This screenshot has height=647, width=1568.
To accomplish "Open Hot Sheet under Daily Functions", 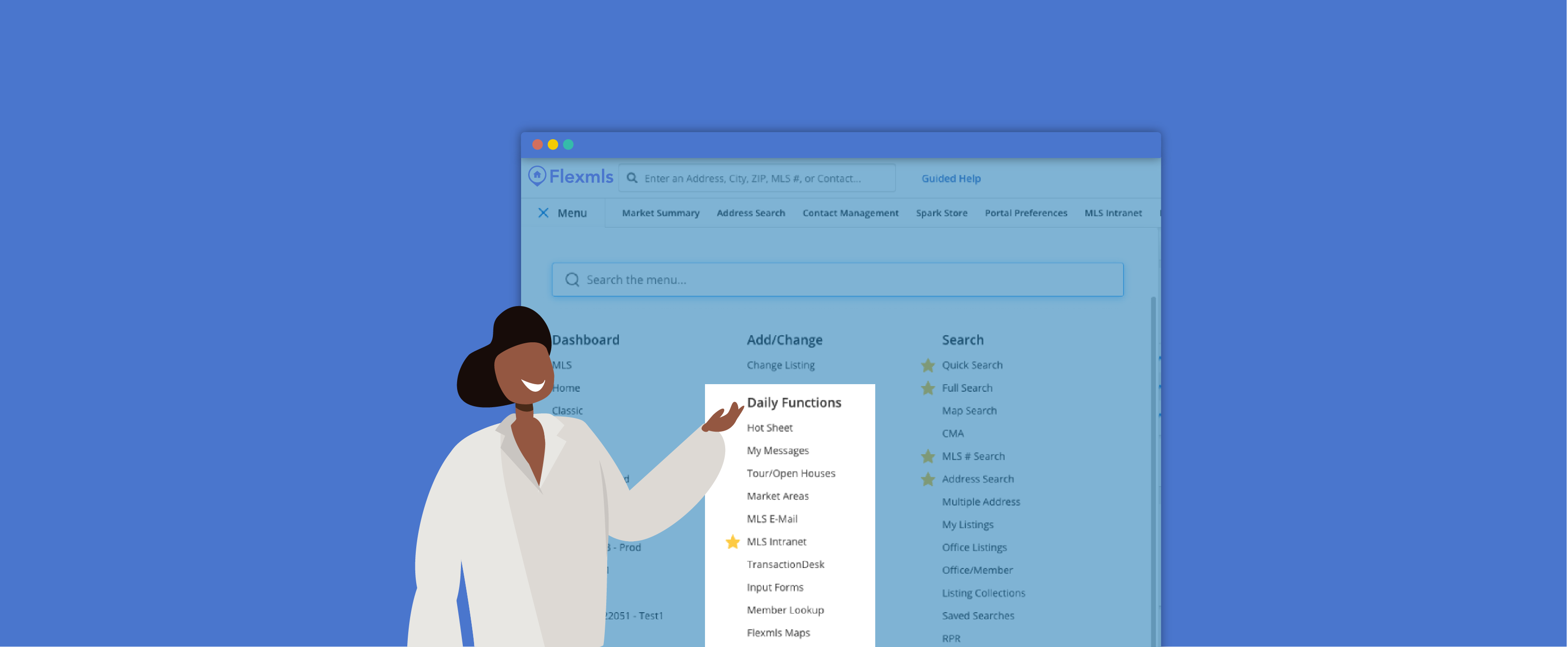I will pyautogui.click(x=769, y=427).
